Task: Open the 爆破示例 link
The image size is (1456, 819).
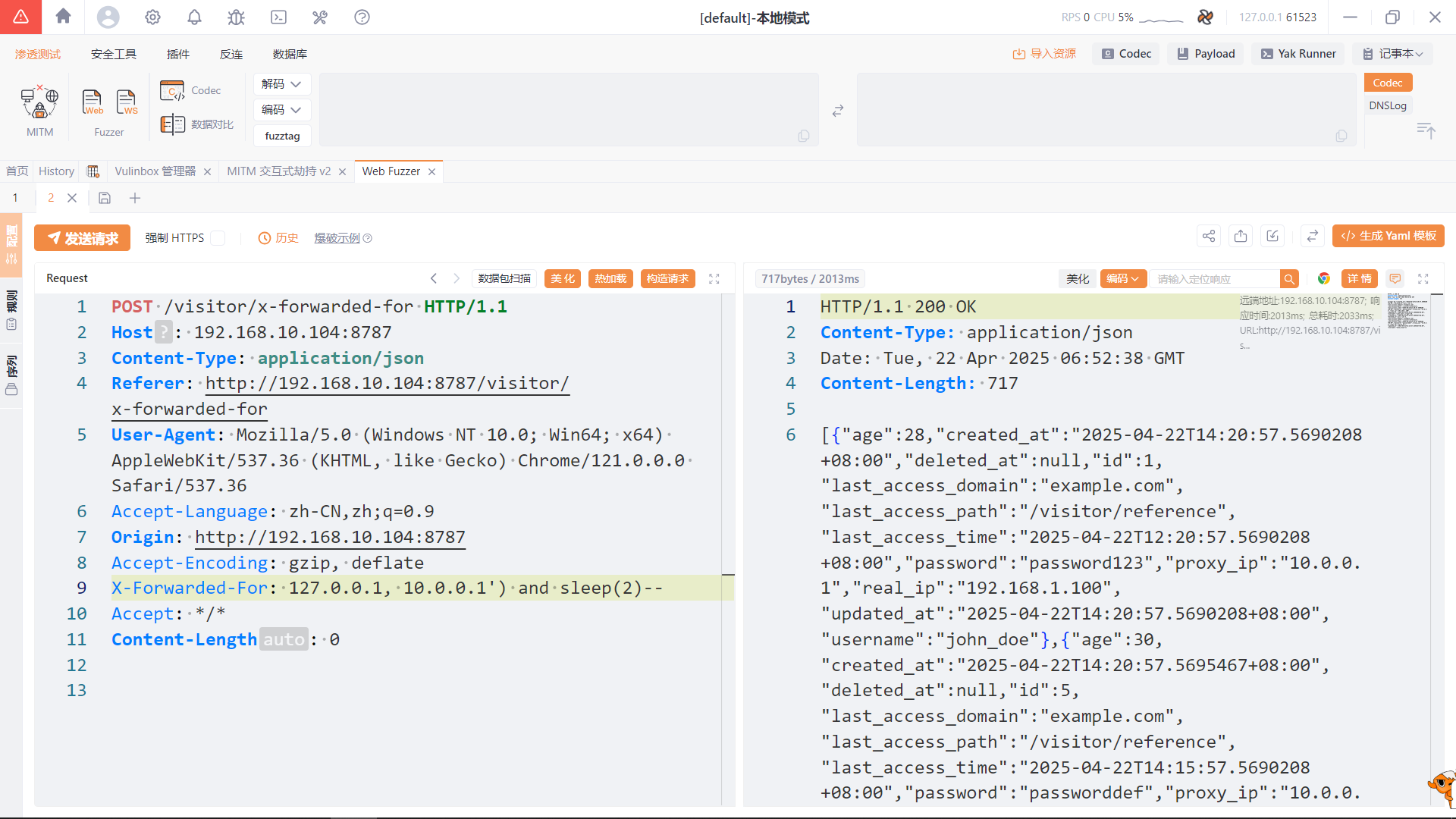Action: pos(337,238)
